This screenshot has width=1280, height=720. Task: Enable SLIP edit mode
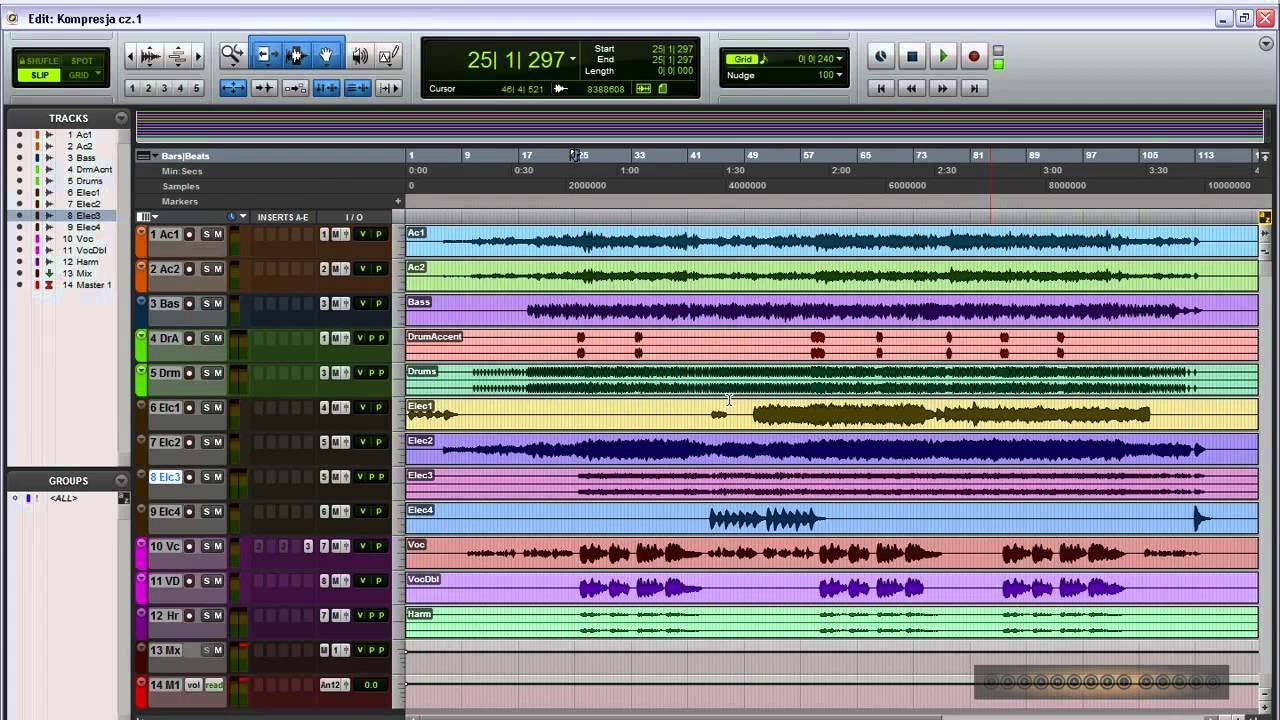click(40, 75)
